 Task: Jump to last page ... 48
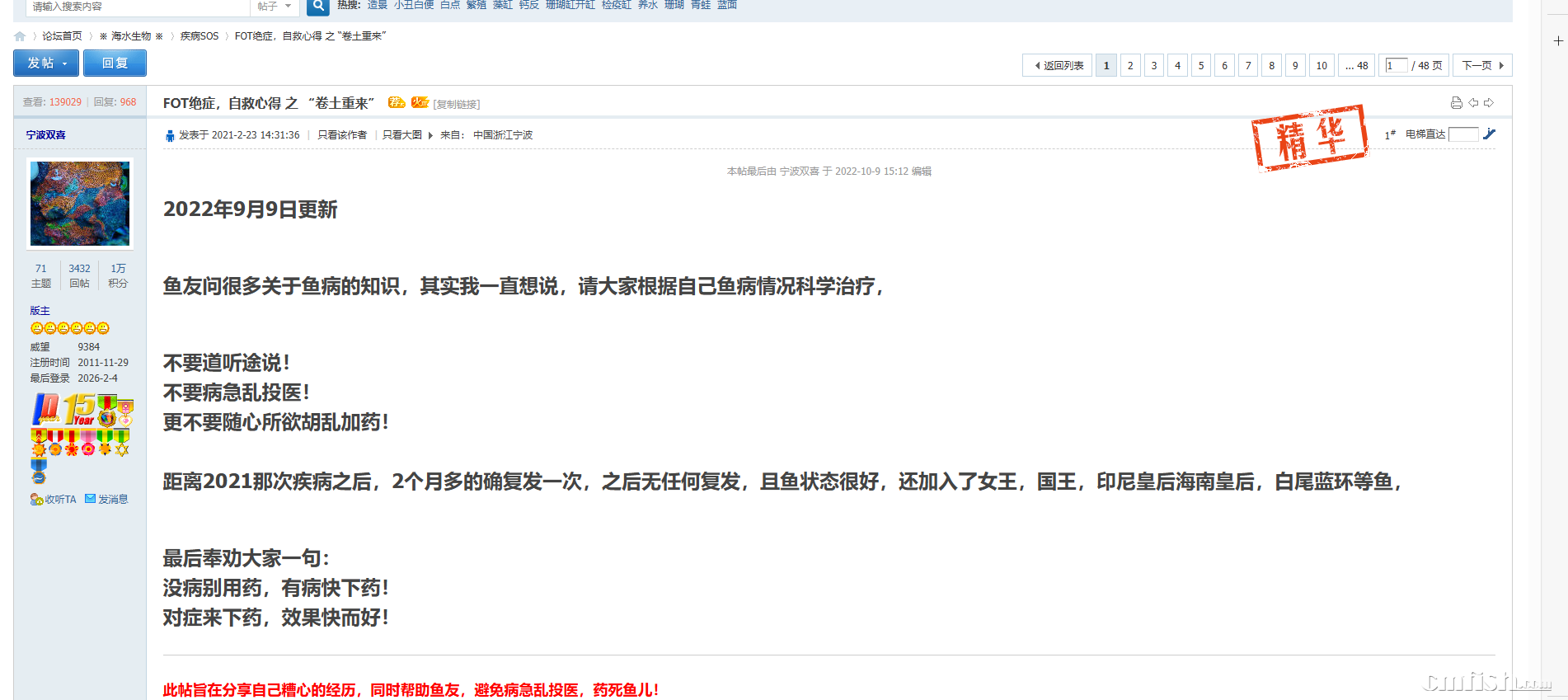1356,65
